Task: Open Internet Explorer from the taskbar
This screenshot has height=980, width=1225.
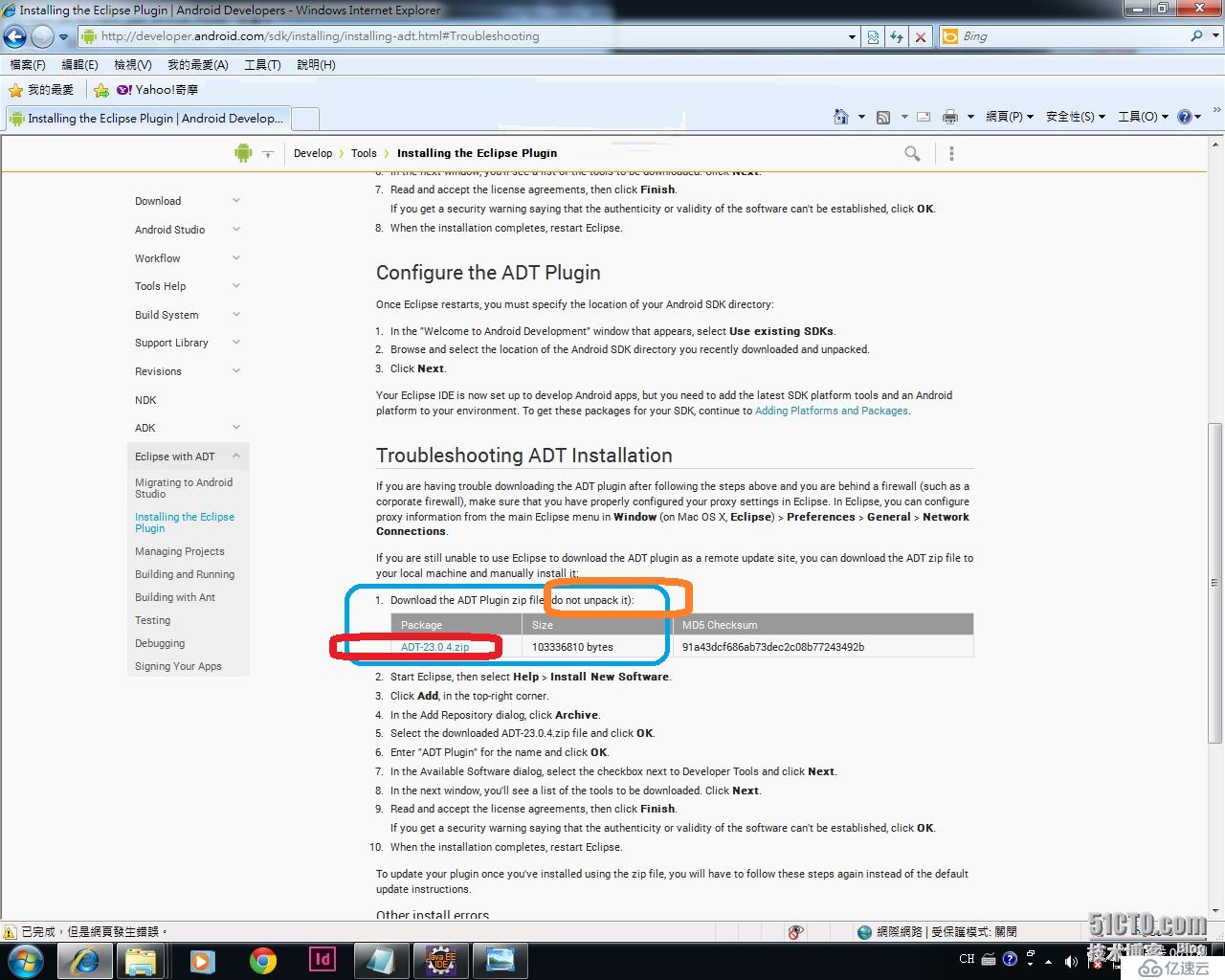Action: [85, 960]
